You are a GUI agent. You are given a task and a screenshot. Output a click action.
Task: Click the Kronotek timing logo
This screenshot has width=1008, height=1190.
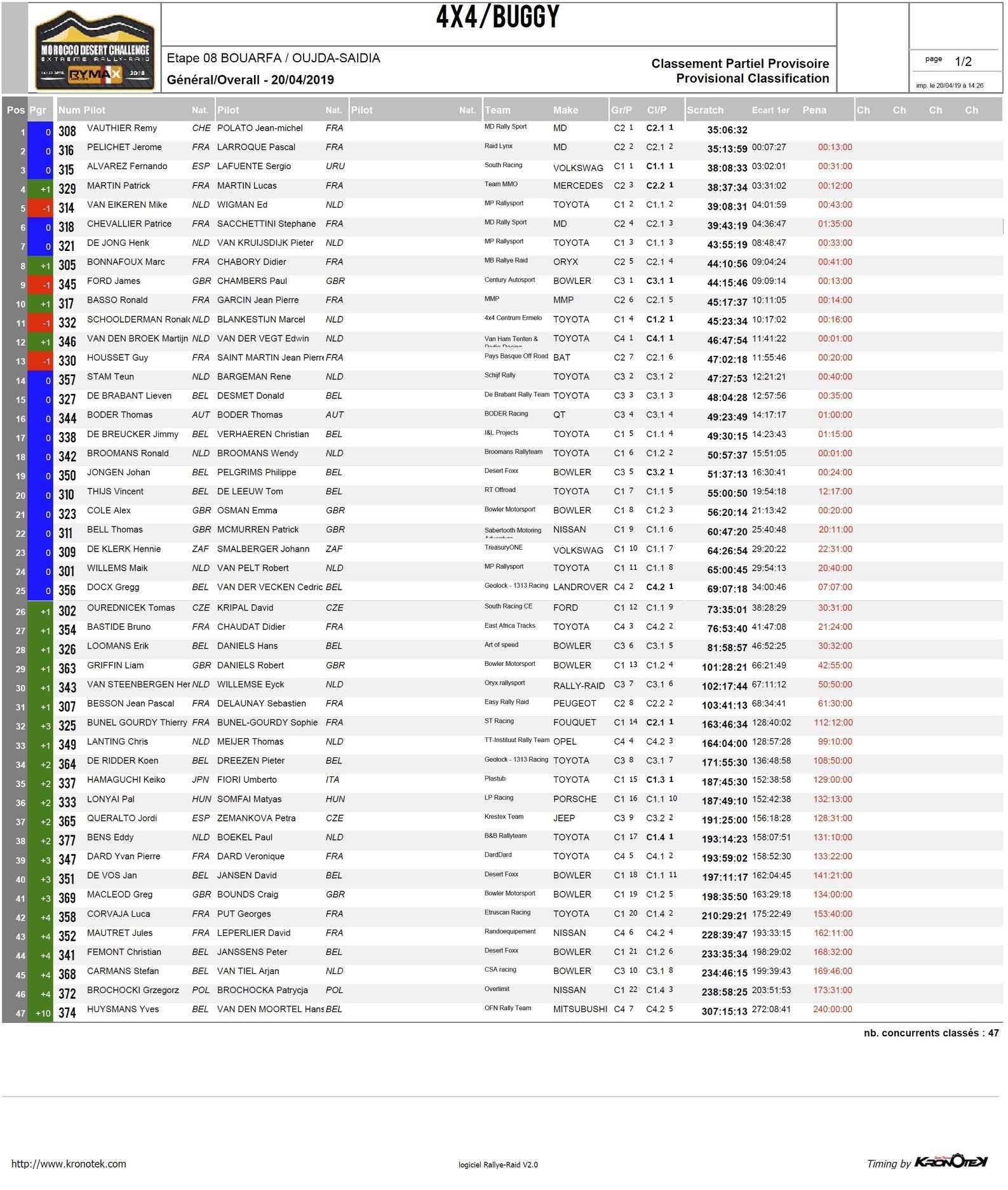point(951,1161)
